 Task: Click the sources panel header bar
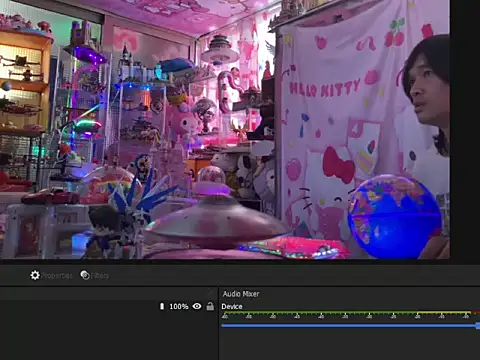[109, 293]
